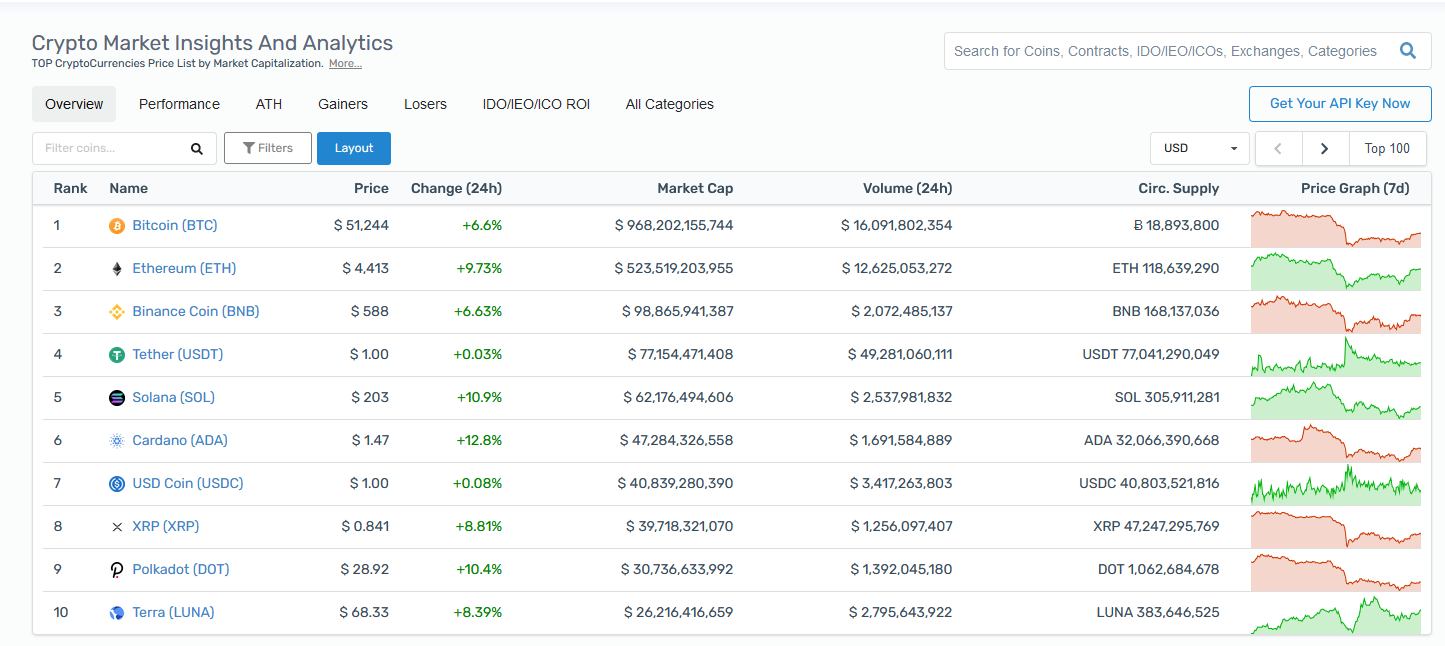Image resolution: width=1445 pixels, height=646 pixels.
Task: Switch to the Overview tab
Action: click(x=74, y=104)
